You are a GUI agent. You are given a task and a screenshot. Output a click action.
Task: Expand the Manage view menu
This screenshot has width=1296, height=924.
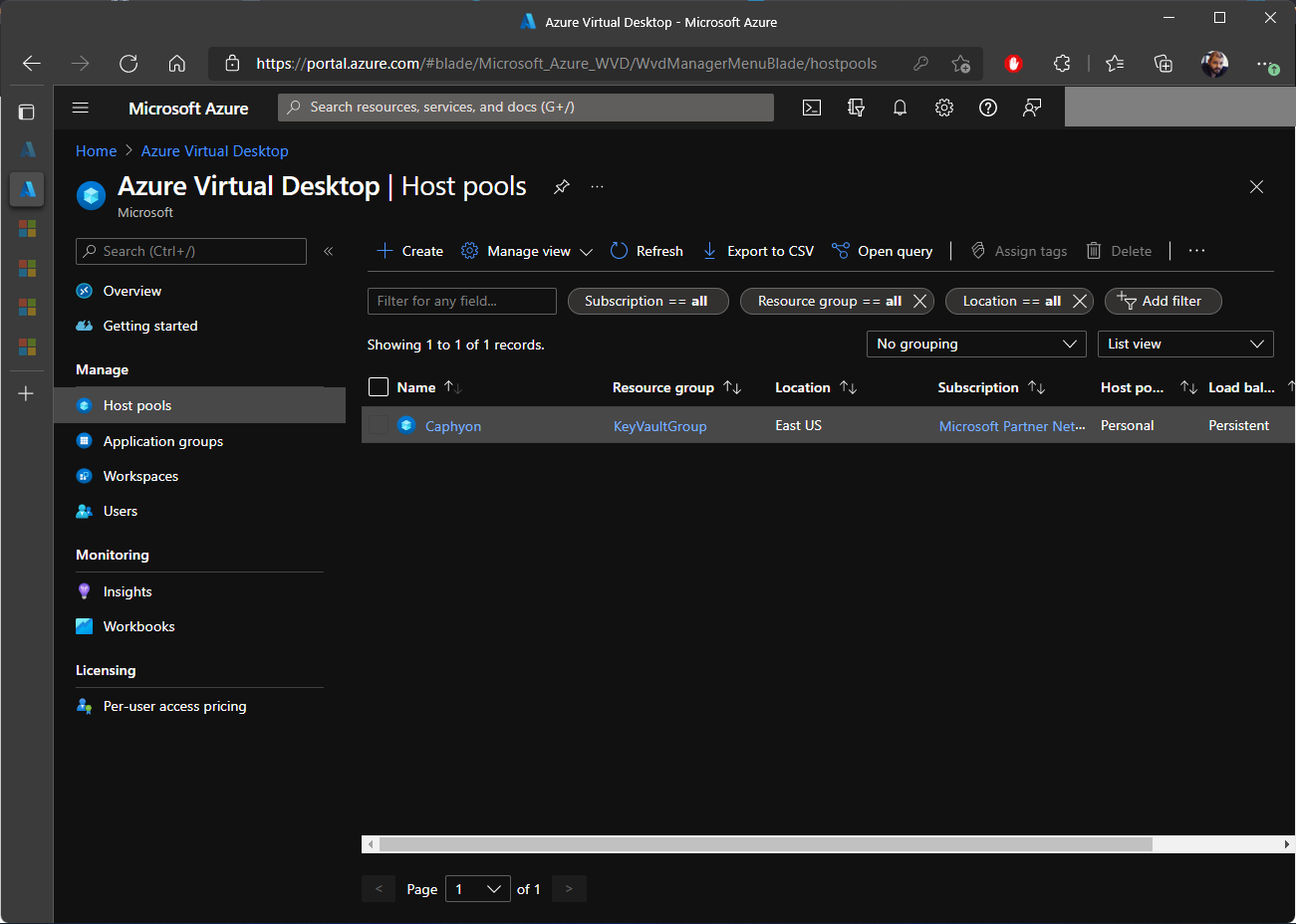(x=527, y=251)
